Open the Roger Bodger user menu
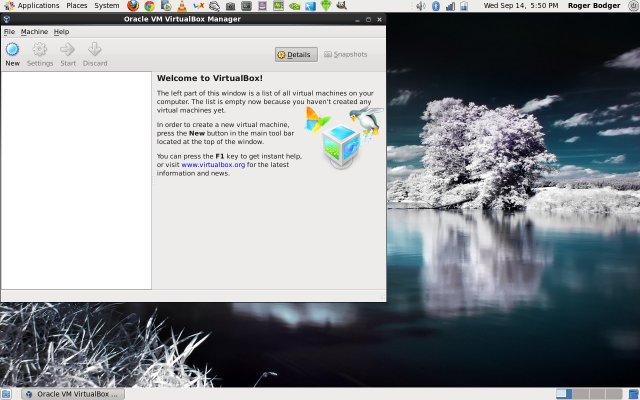The image size is (640, 400). tap(594, 6)
